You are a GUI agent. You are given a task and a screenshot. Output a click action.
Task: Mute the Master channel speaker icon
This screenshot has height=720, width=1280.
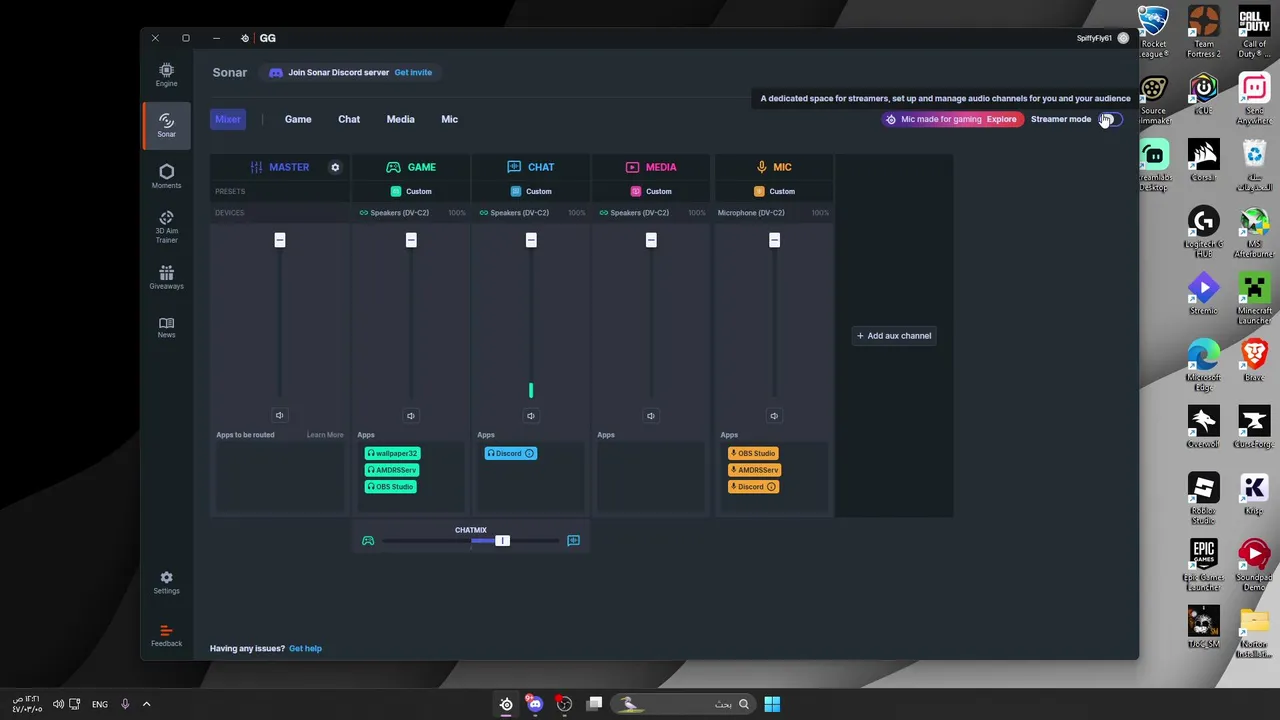[x=279, y=415]
